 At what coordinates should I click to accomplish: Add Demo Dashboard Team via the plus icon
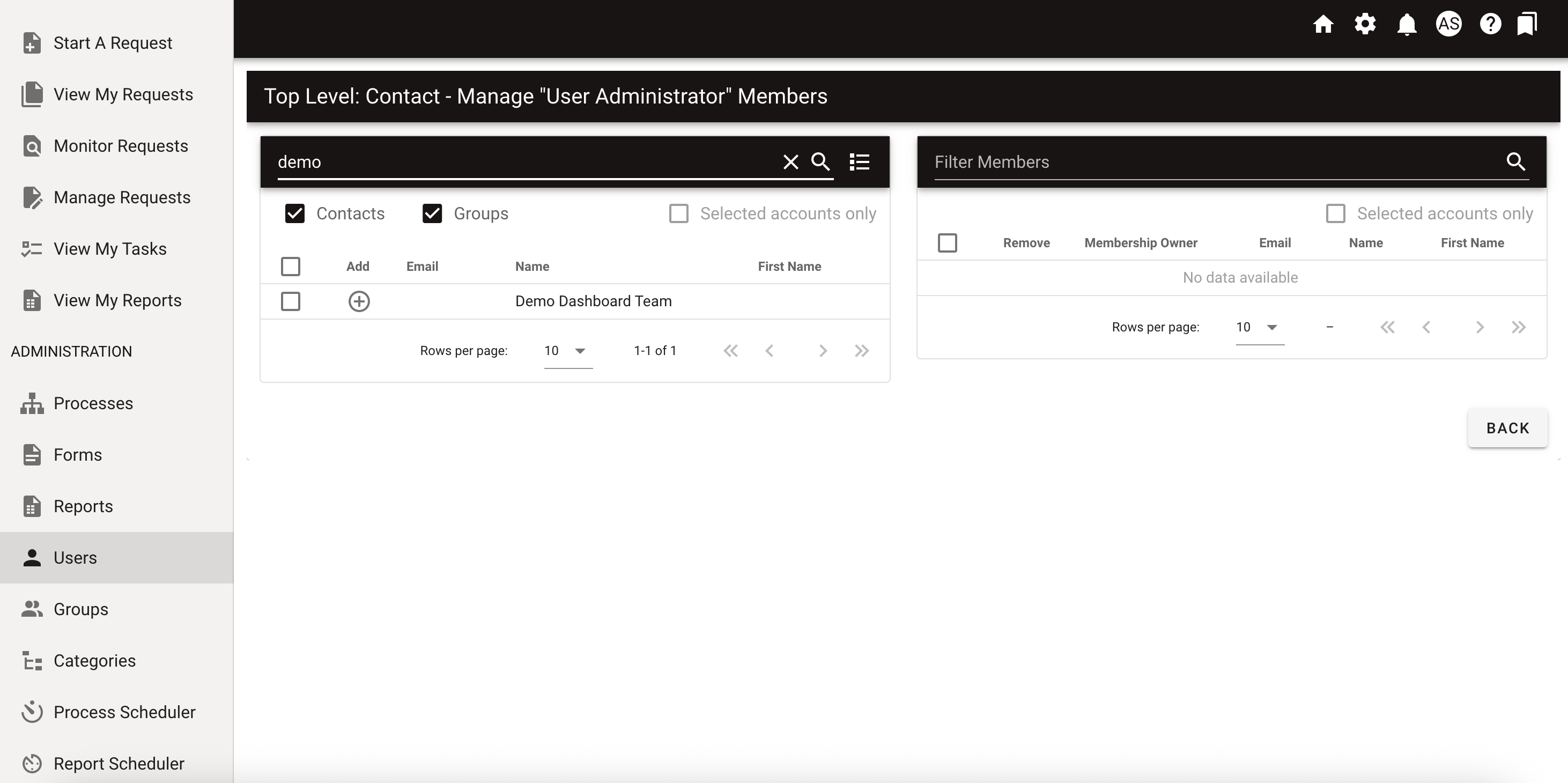point(359,301)
